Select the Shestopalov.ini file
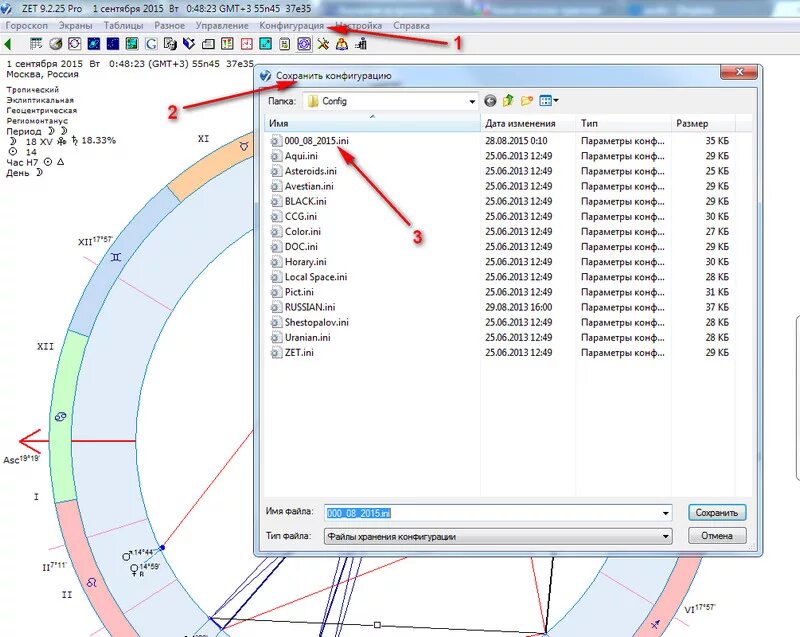 [316, 322]
